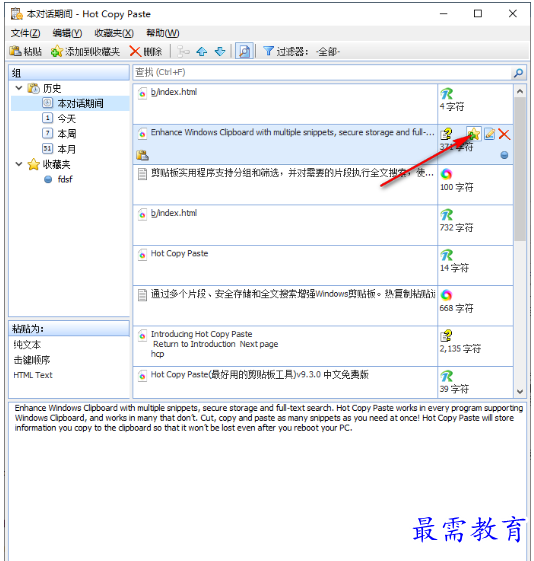This screenshot has height=561, width=534.
Task: Move the snippet up with blue up arrow
Action: (x=202, y=52)
